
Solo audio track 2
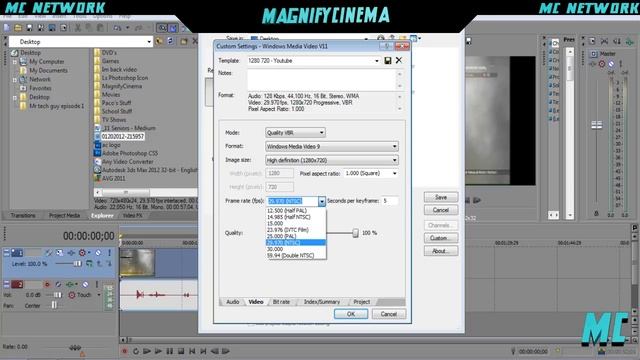click(x=97, y=284)
